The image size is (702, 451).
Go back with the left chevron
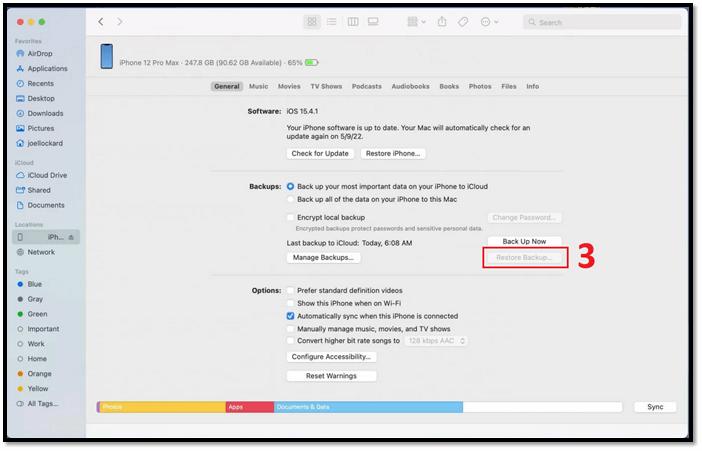click(x=101, y=21)
